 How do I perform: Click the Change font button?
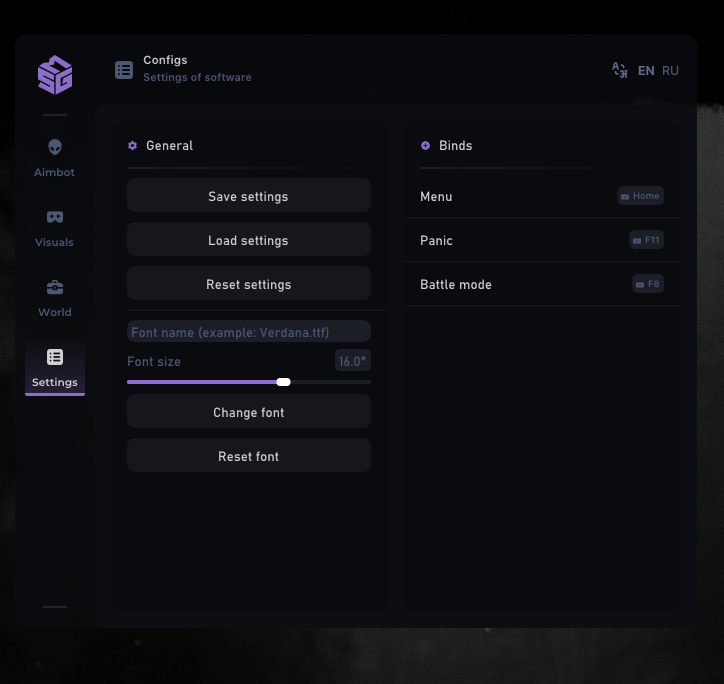[x=249, y=412]
